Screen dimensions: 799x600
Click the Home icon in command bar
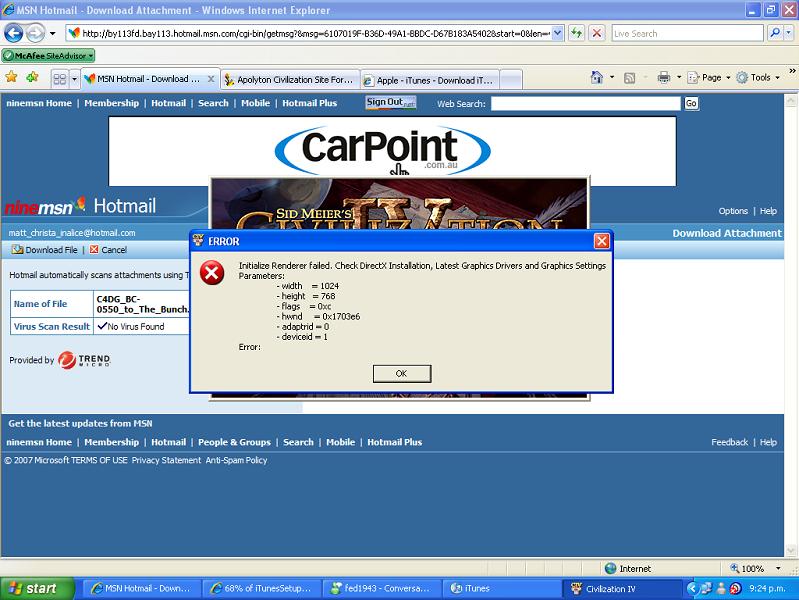(597, 78)
